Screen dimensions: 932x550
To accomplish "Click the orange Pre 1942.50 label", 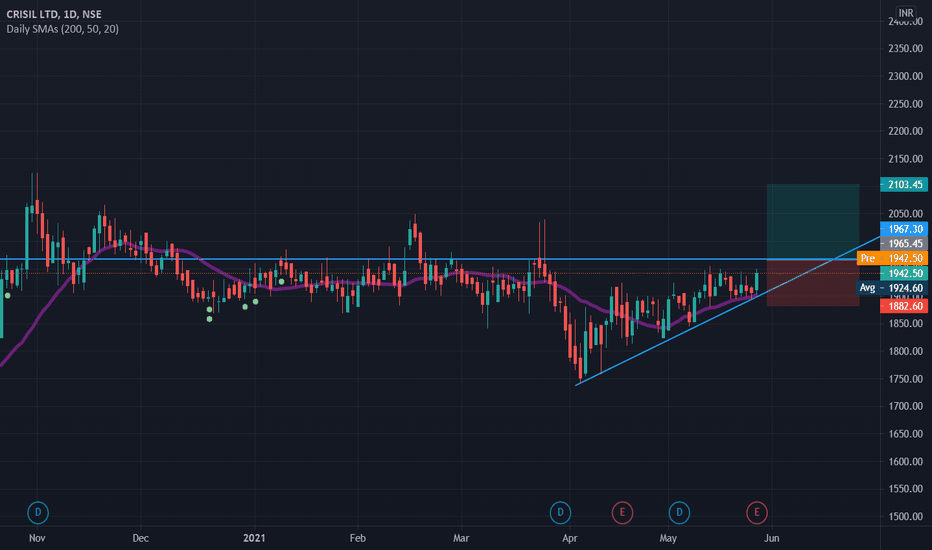I will click(x=892, y=258).
